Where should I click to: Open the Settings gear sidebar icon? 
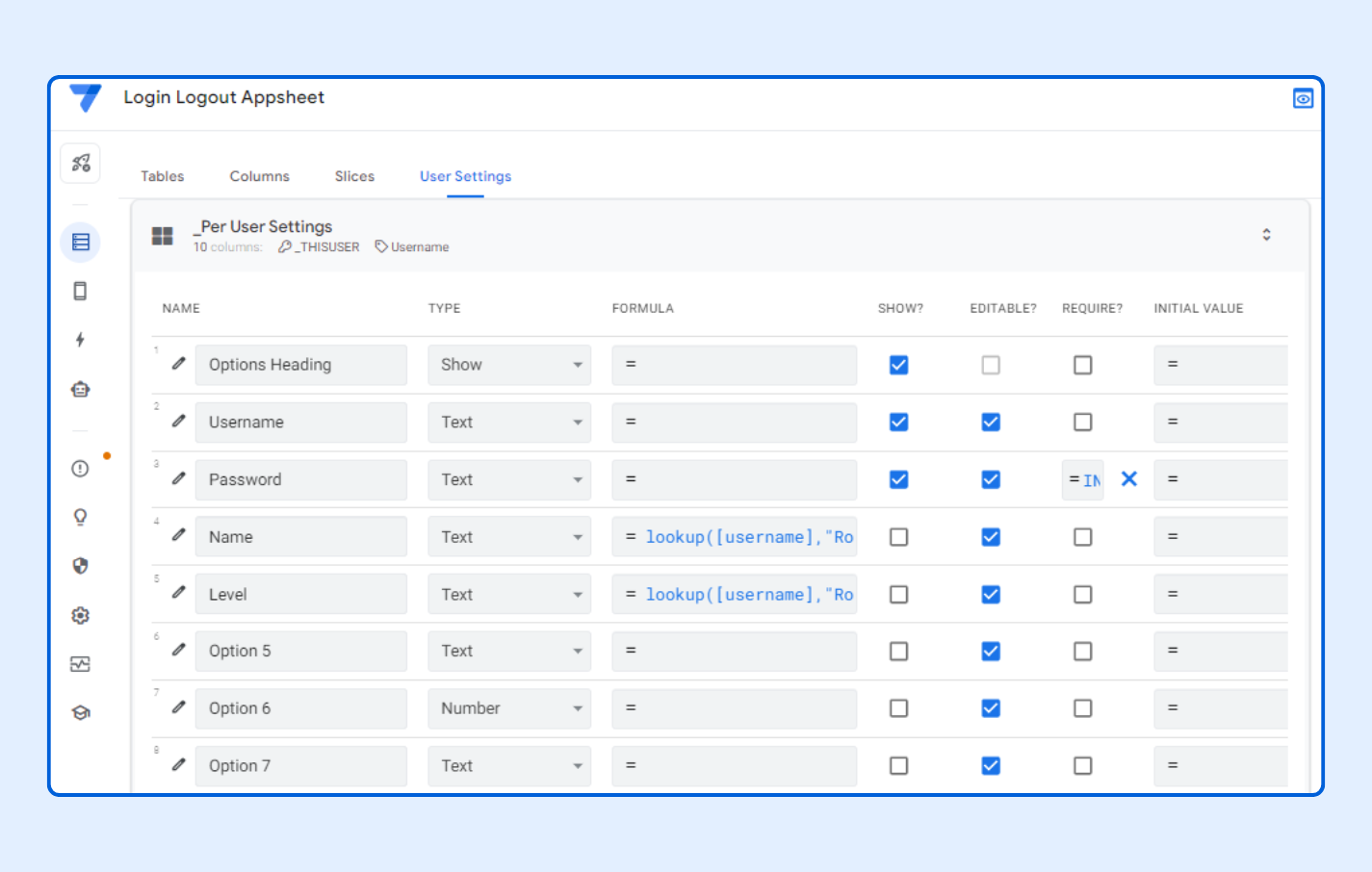tap(80, 615)
